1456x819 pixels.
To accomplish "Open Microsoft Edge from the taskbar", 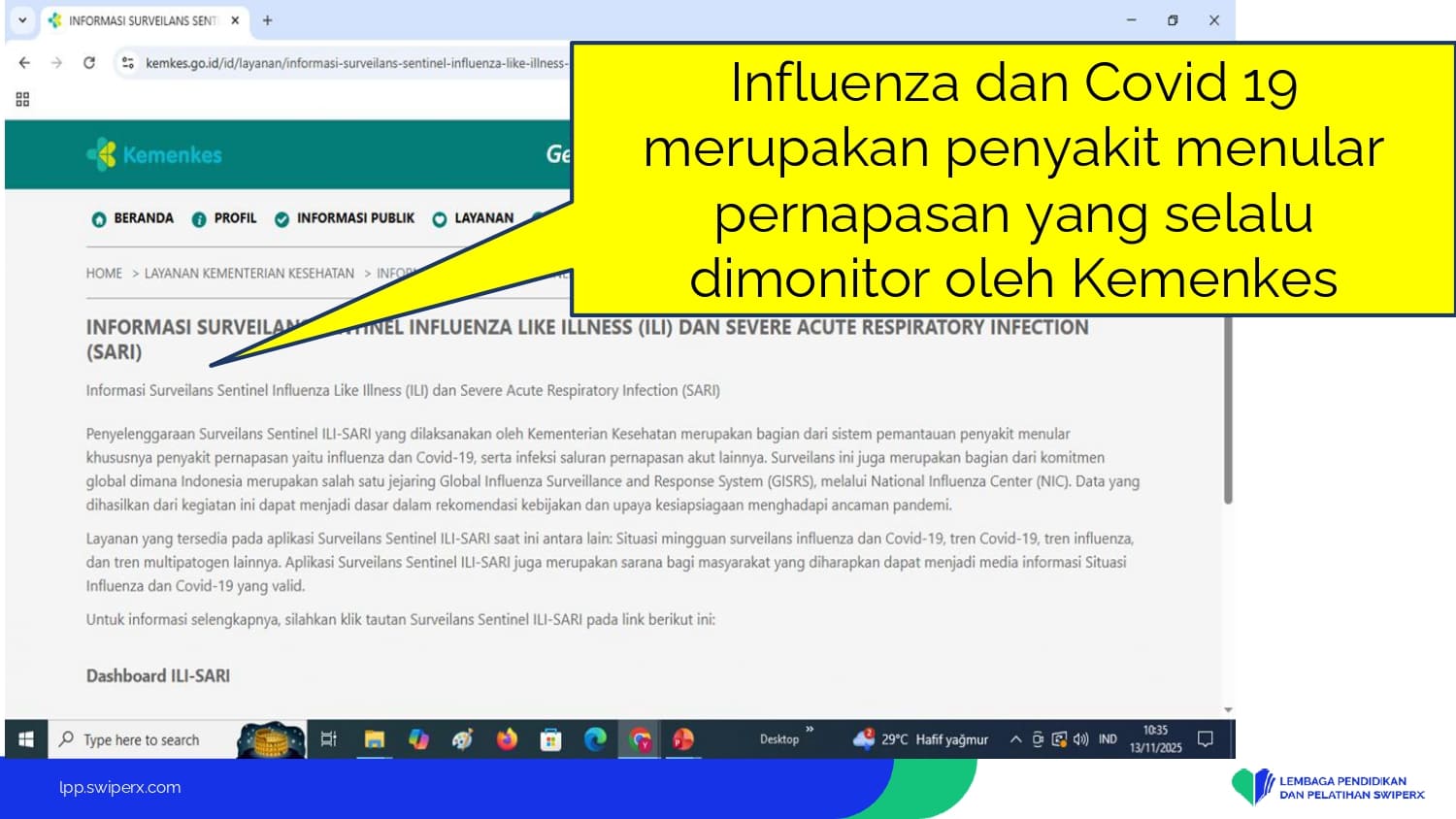I will (595, 739).
